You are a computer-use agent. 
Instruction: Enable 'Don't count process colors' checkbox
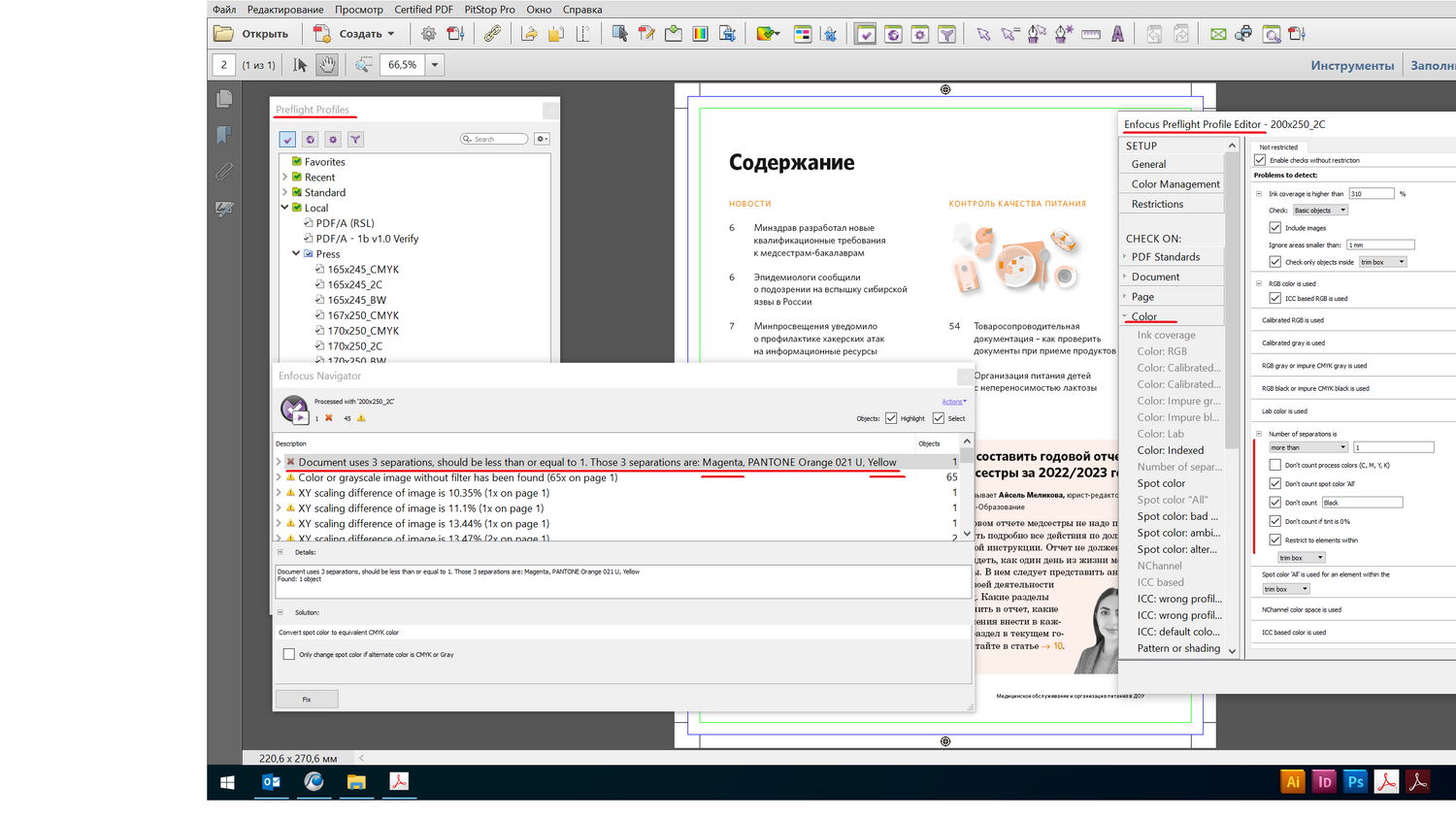pyautogui.click(x=1274, y=465)
